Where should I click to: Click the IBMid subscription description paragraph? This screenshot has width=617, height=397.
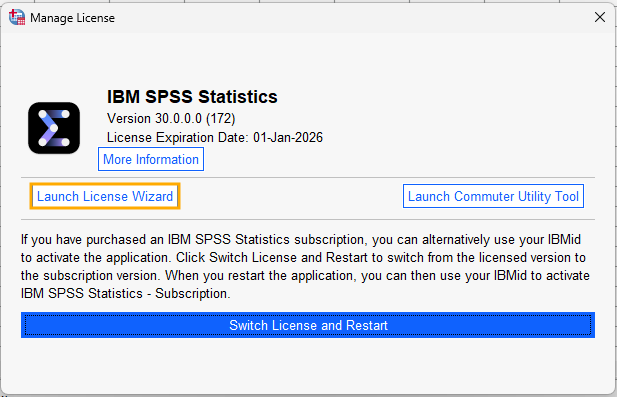[x=305, y=266]
